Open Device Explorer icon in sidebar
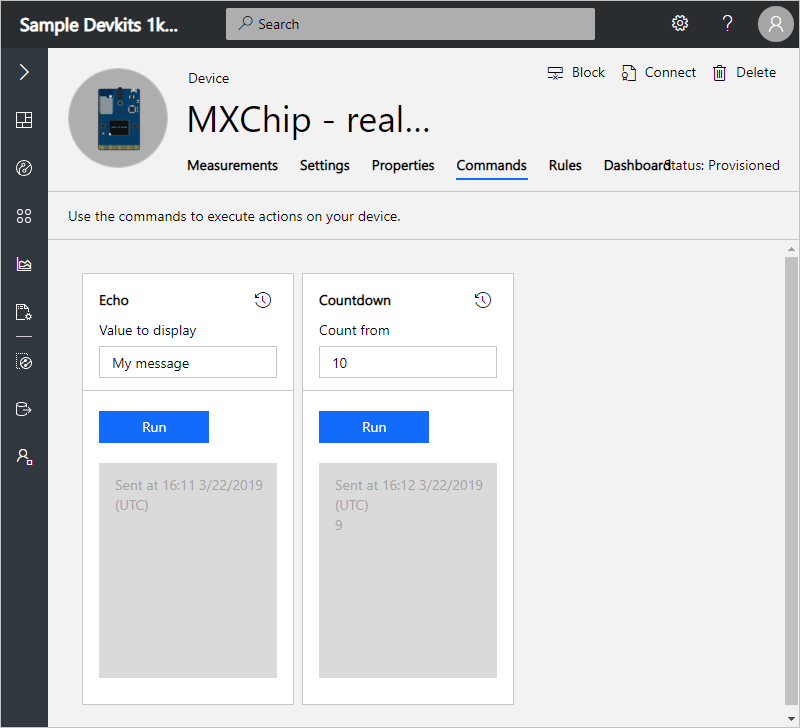 [x=24, y=168]
